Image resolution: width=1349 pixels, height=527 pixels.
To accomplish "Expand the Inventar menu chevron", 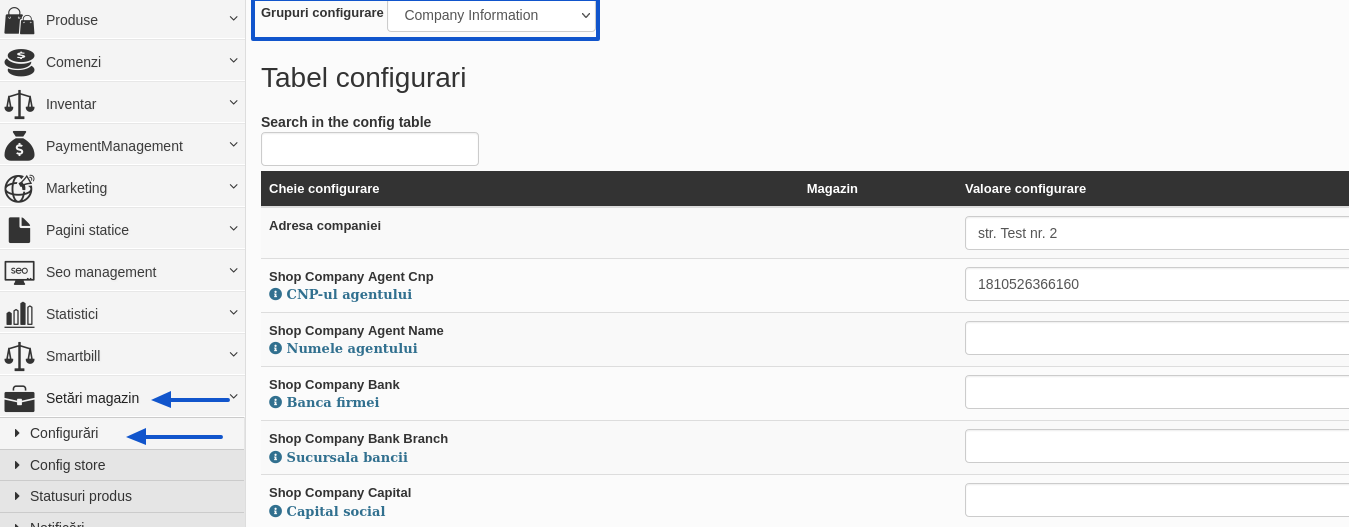I will pyautogui.click(x=233, y=102).
